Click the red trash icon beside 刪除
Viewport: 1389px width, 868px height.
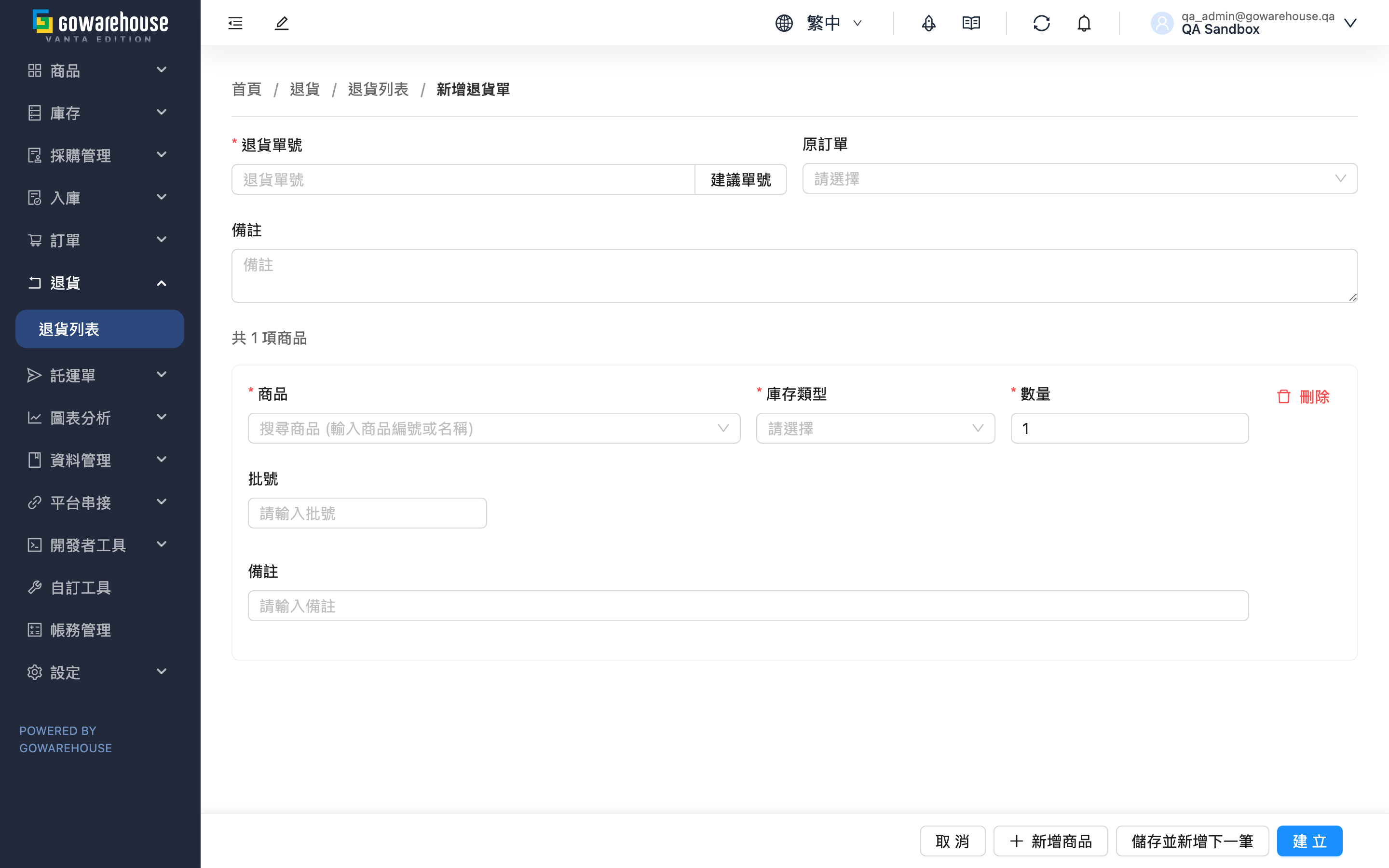coord(1283,396)
